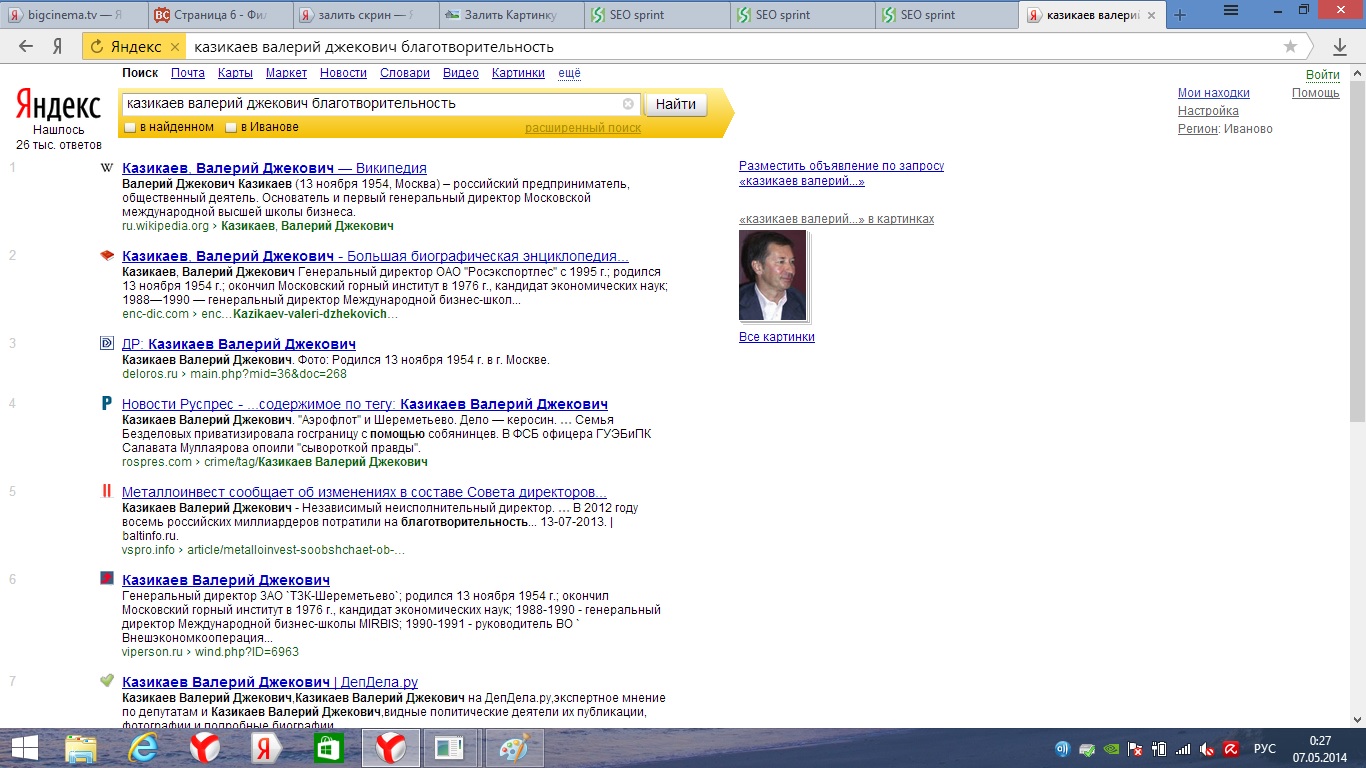This screenshot has height=768, width=1366.
Task: Open a new browser tab with plus
Action: [x=1180, y=15]
